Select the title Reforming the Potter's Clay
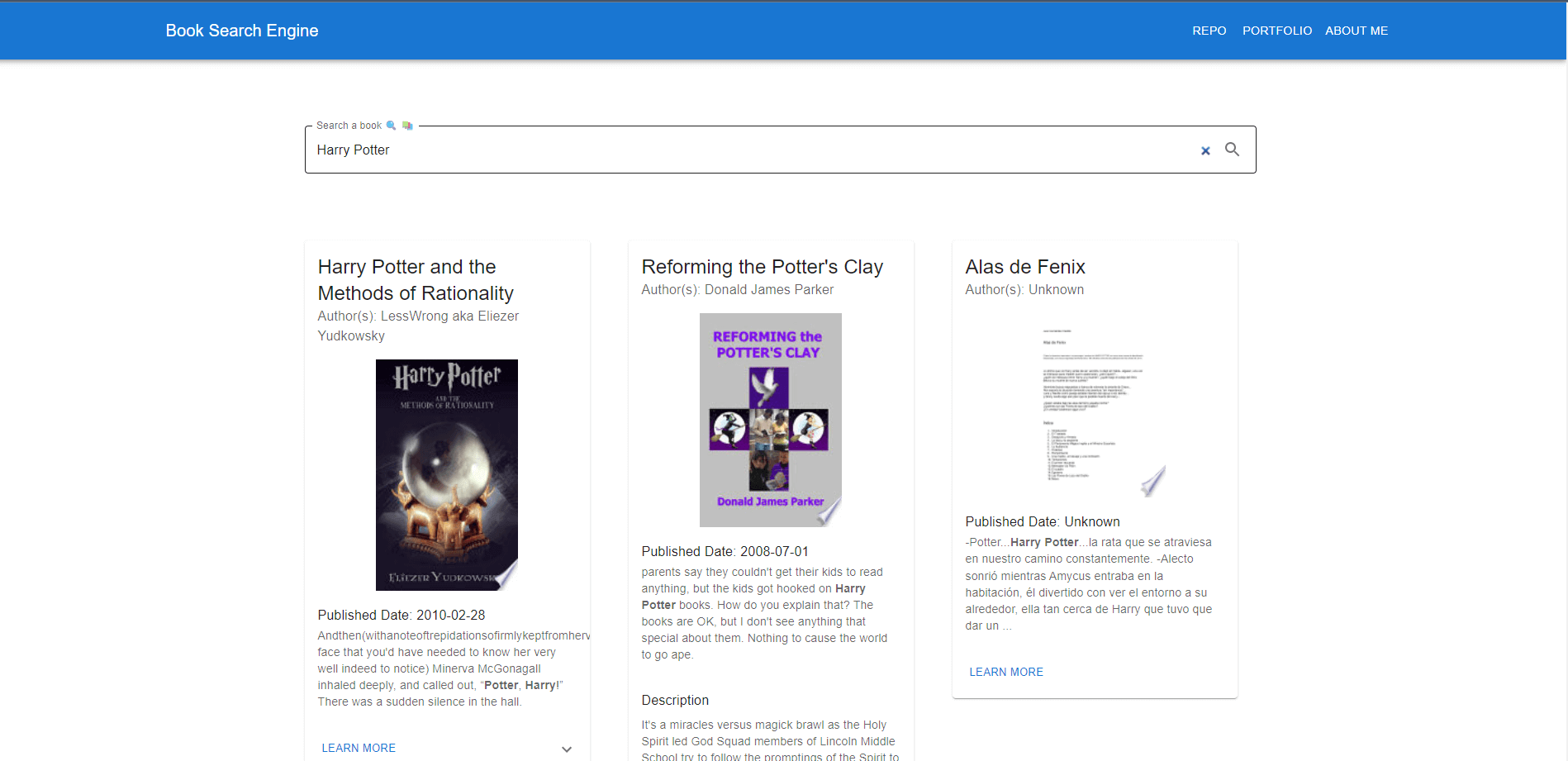1568x761 pixels. (x=763, y=267)
